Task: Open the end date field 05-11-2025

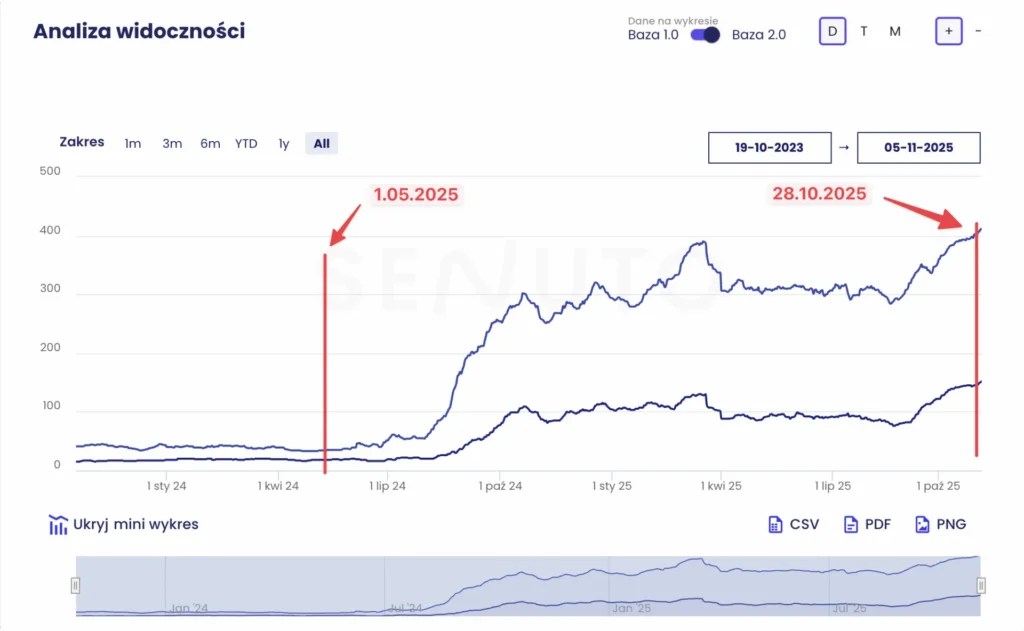Action: pyautogui.click(x=918, y=147)
